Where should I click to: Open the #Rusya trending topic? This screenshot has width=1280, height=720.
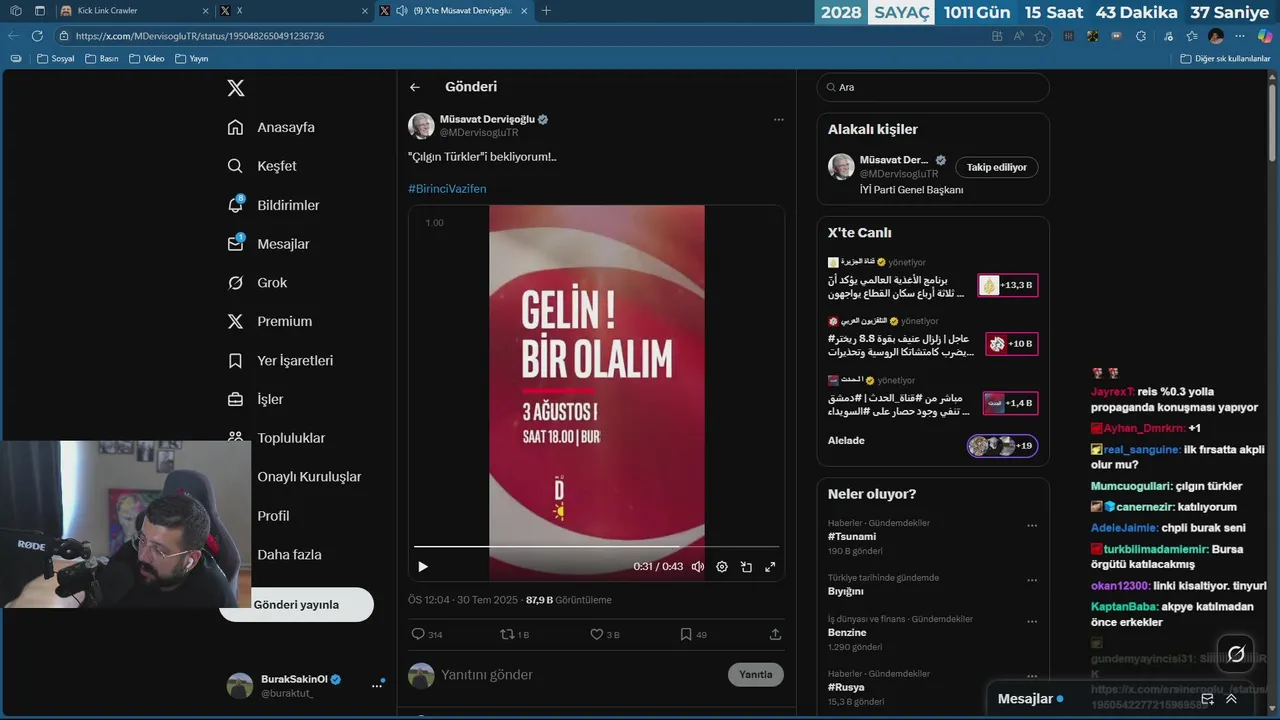click(x=846, y=688)
